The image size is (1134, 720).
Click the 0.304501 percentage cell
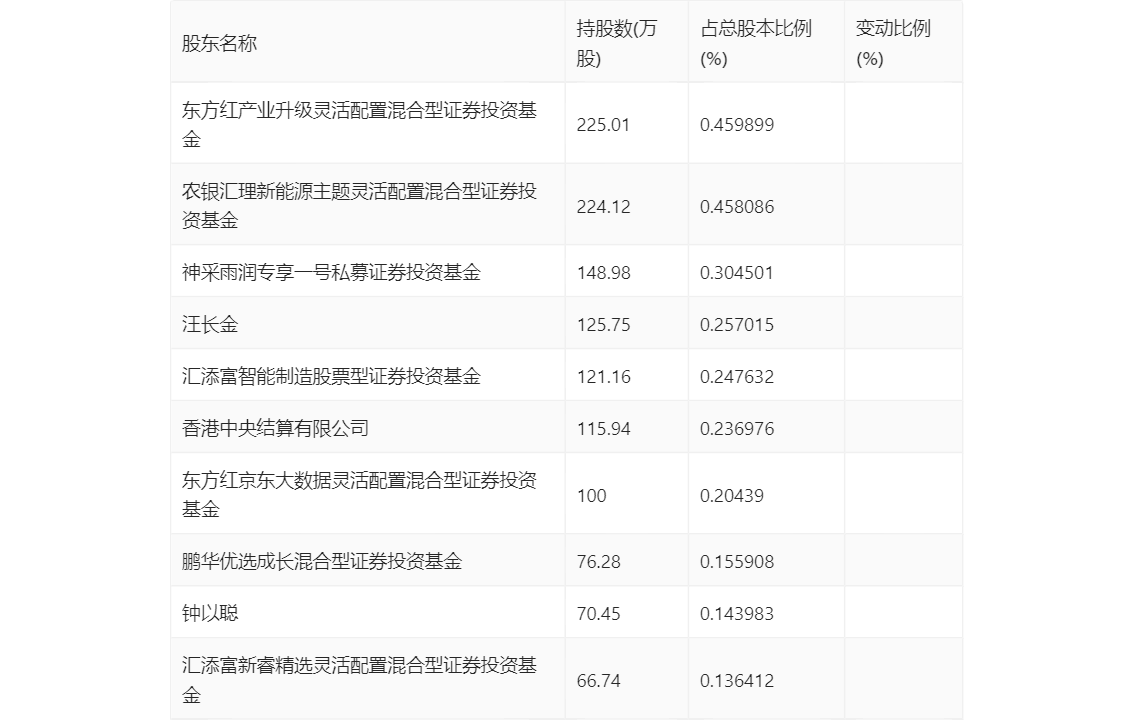[x=737, y=273]
